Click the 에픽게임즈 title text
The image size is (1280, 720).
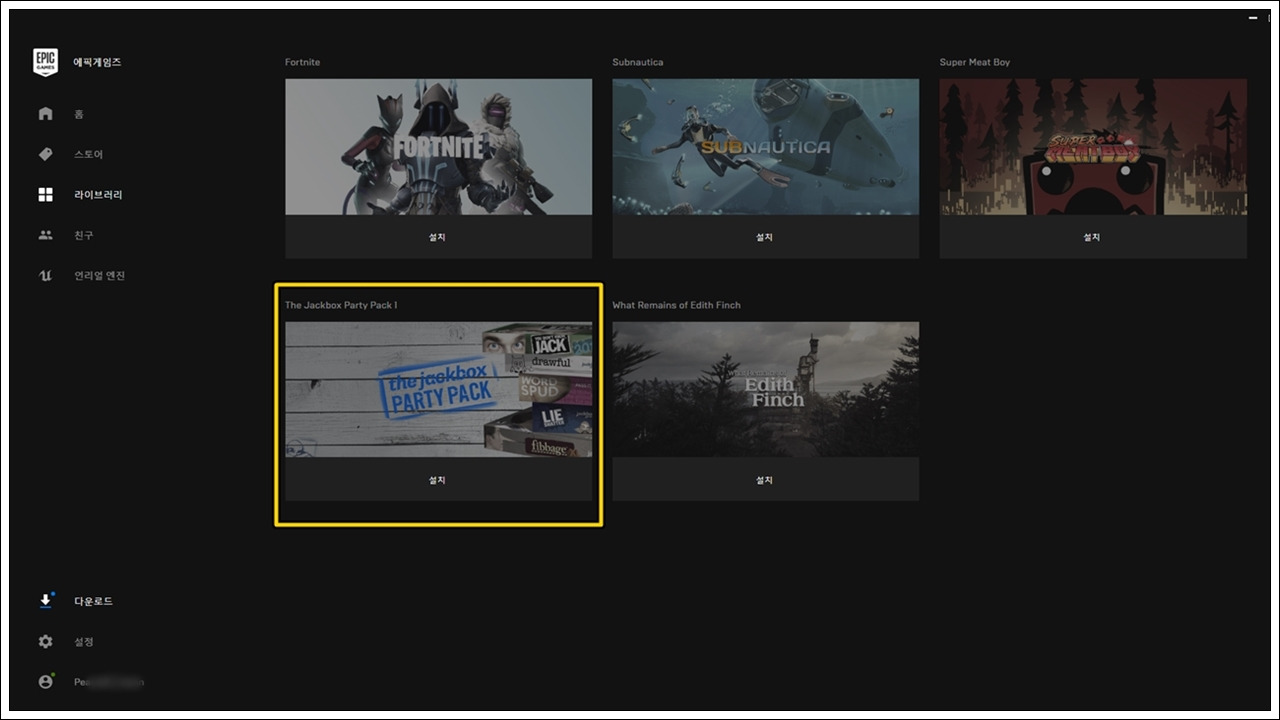[97, 62]
